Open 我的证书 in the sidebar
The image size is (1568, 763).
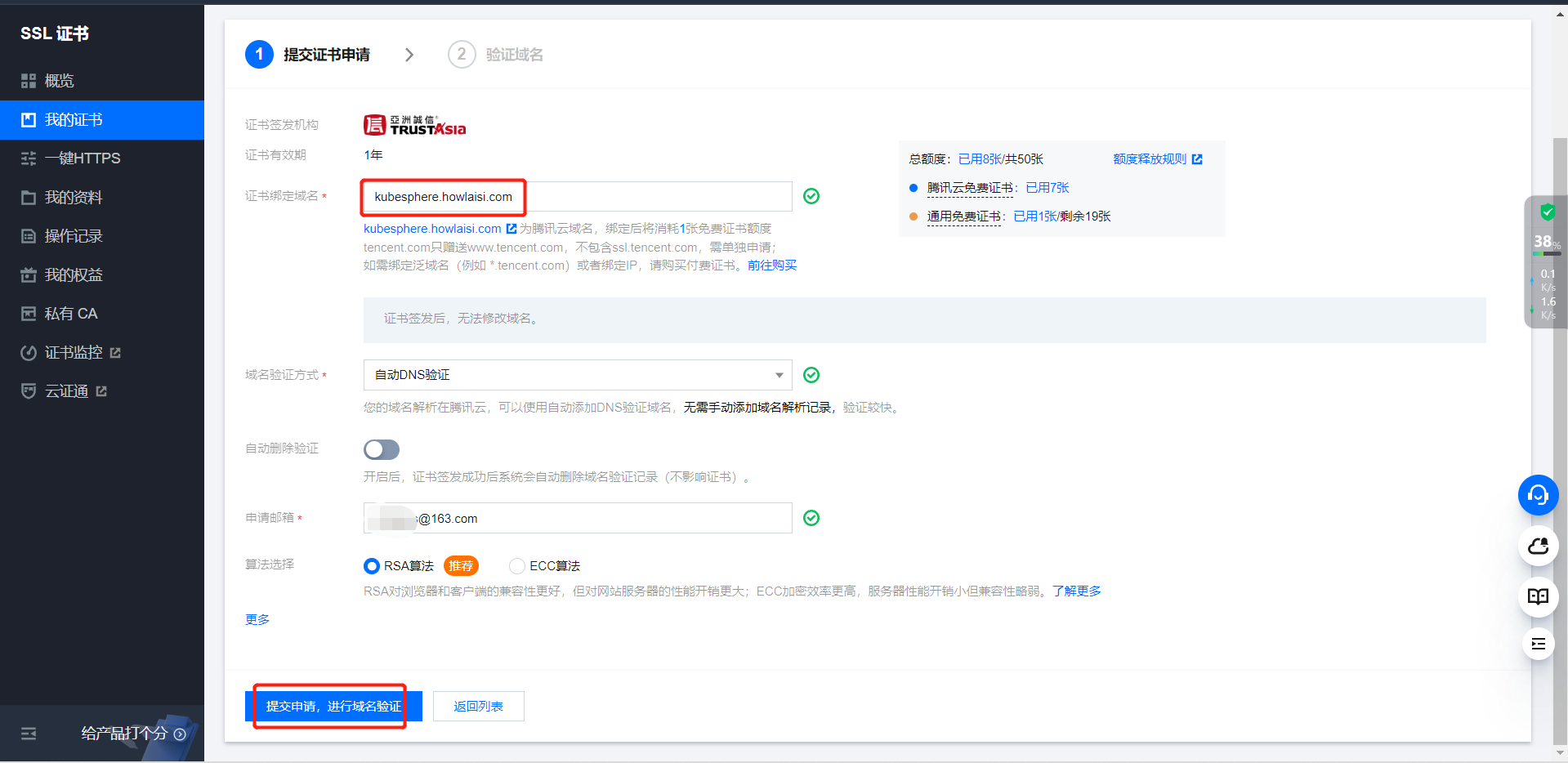point(74,120)
